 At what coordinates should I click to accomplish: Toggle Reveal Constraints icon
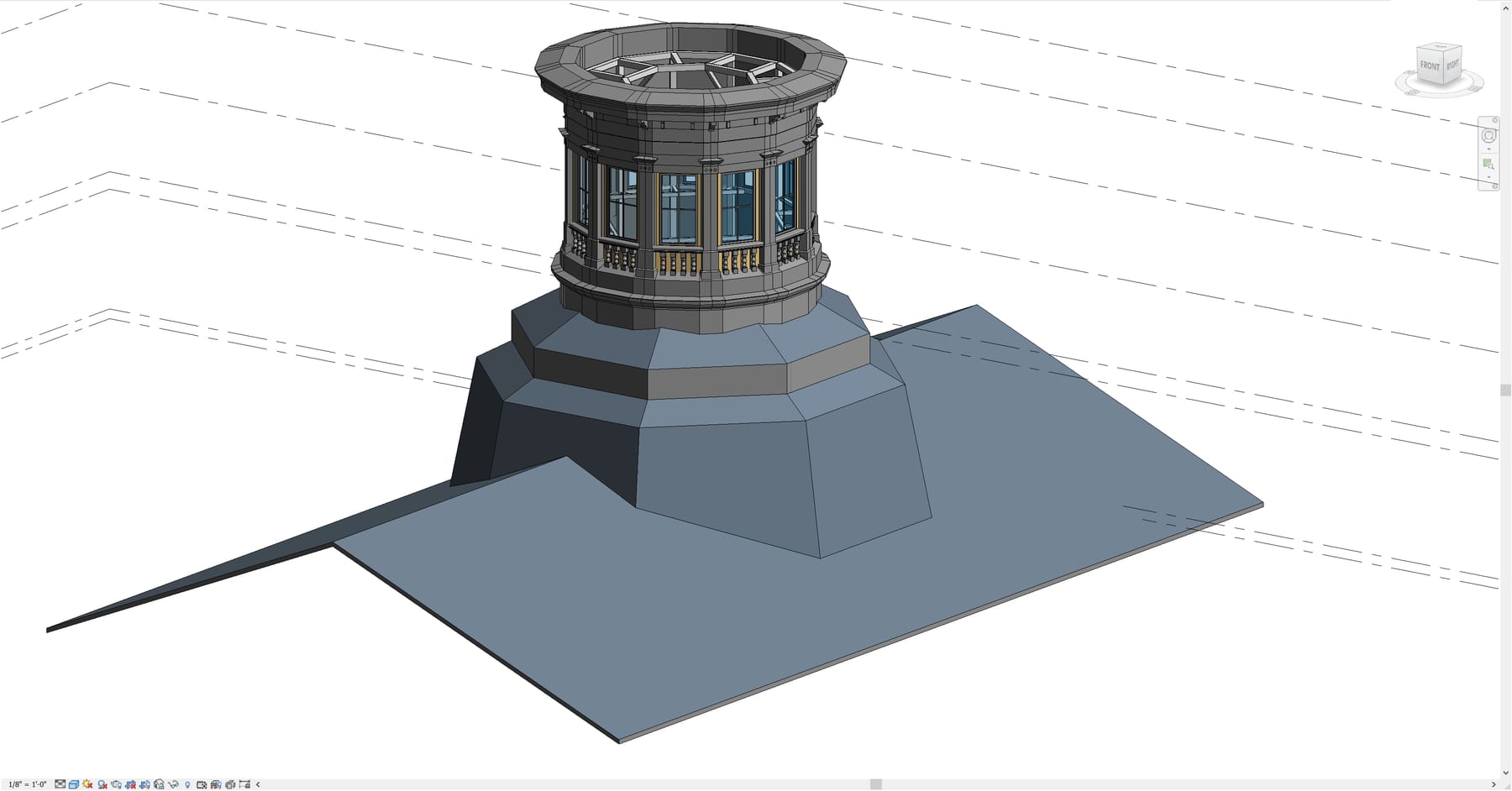[244, 784]
